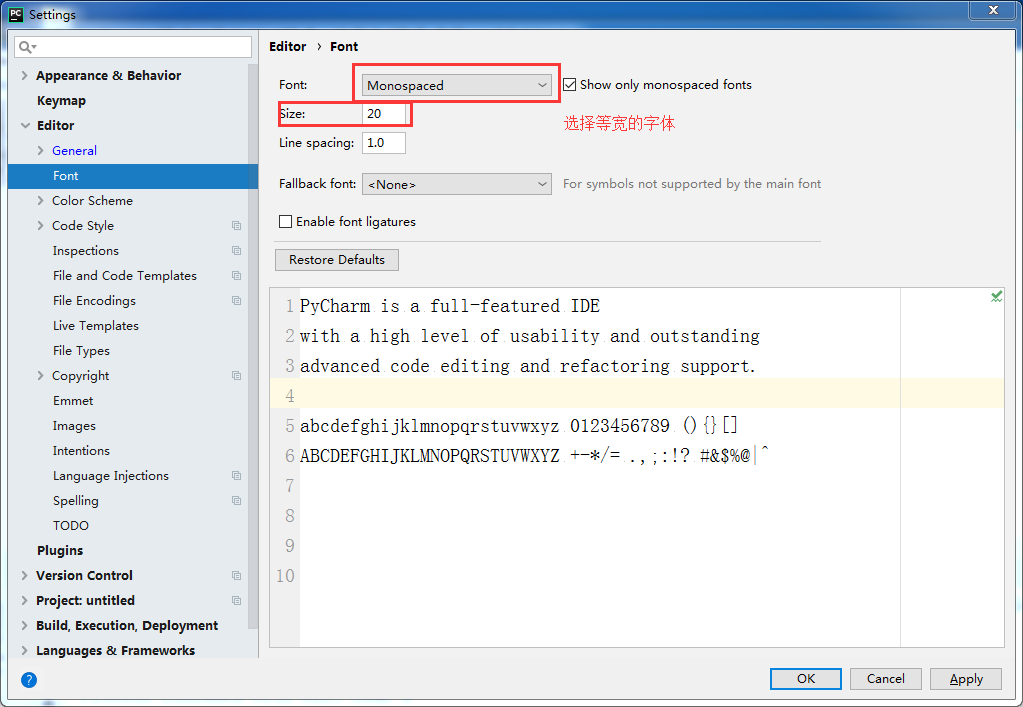Open the Font dropdown showing Monospaced
This screenshot has height=707, width=1023.
(457, 85)
